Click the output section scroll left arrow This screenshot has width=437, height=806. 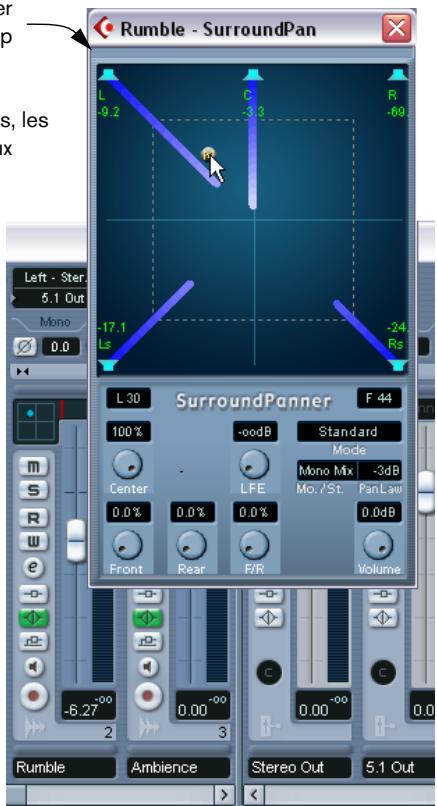pyautogui.click(x=254, y=795)
